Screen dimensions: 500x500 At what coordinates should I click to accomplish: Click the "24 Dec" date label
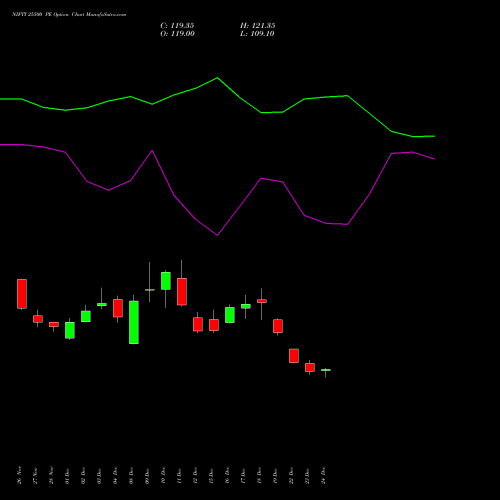coord(323,475)
